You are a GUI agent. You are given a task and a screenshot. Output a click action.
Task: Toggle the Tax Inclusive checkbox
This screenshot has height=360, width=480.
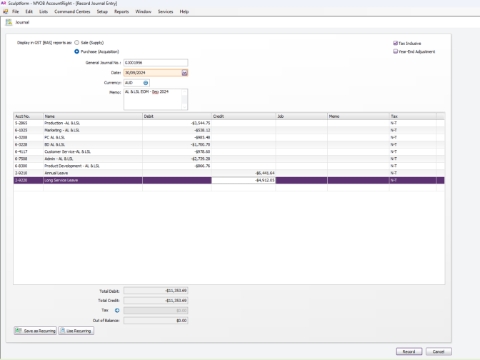[x=395, y=43]
